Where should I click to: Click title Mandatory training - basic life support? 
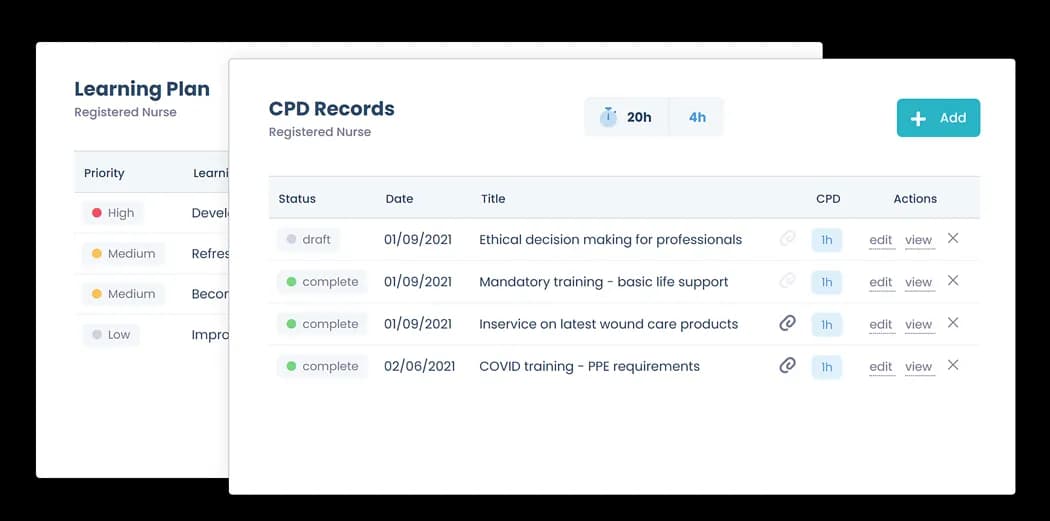[x=603, y=282]
